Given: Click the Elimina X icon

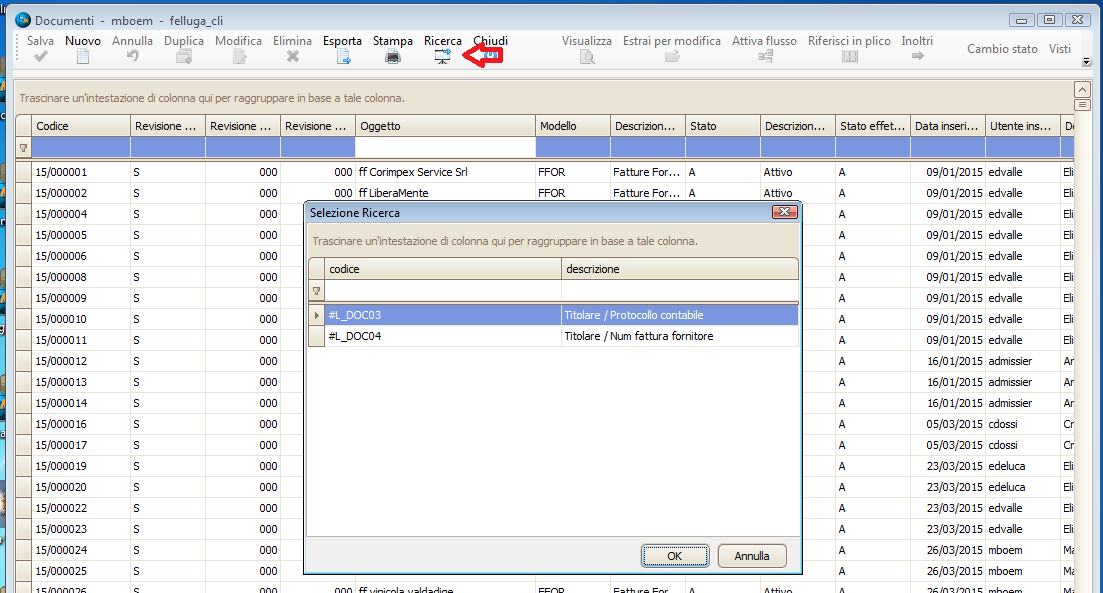Looking at the screenshot, I should pos(293,57).
